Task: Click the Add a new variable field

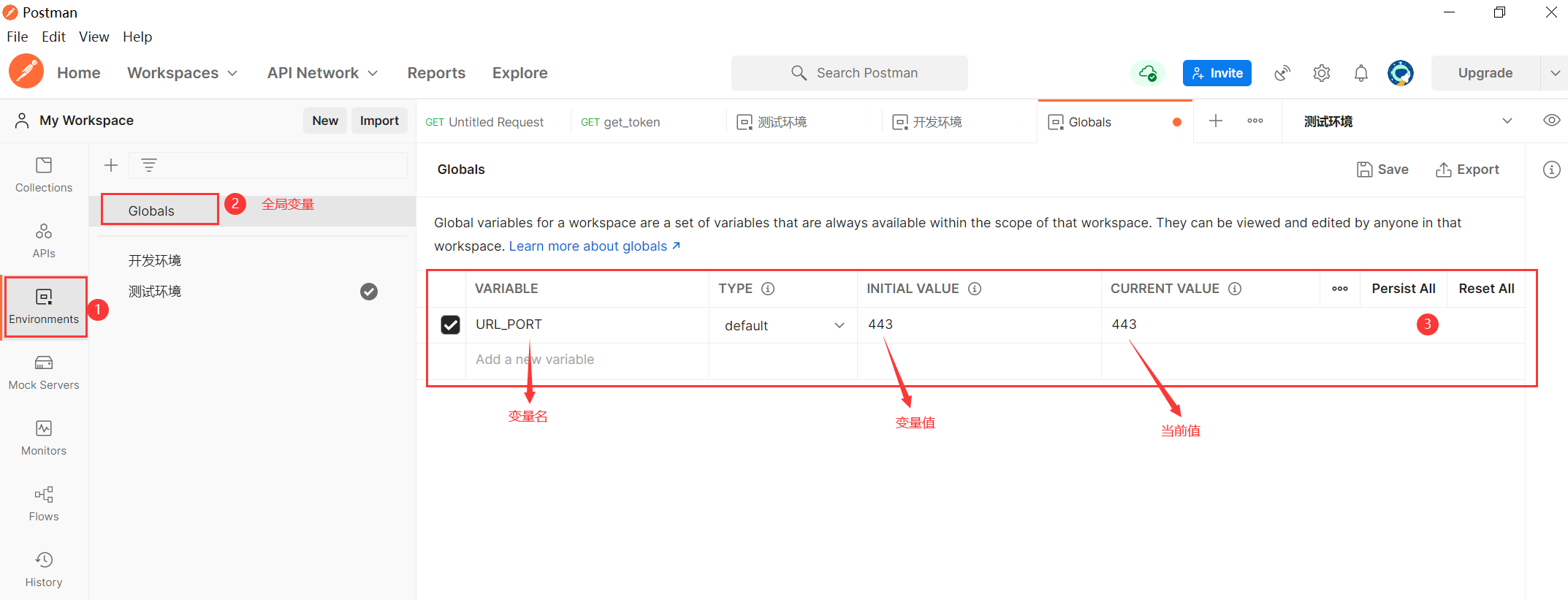Action: click(x=587, y=360)
